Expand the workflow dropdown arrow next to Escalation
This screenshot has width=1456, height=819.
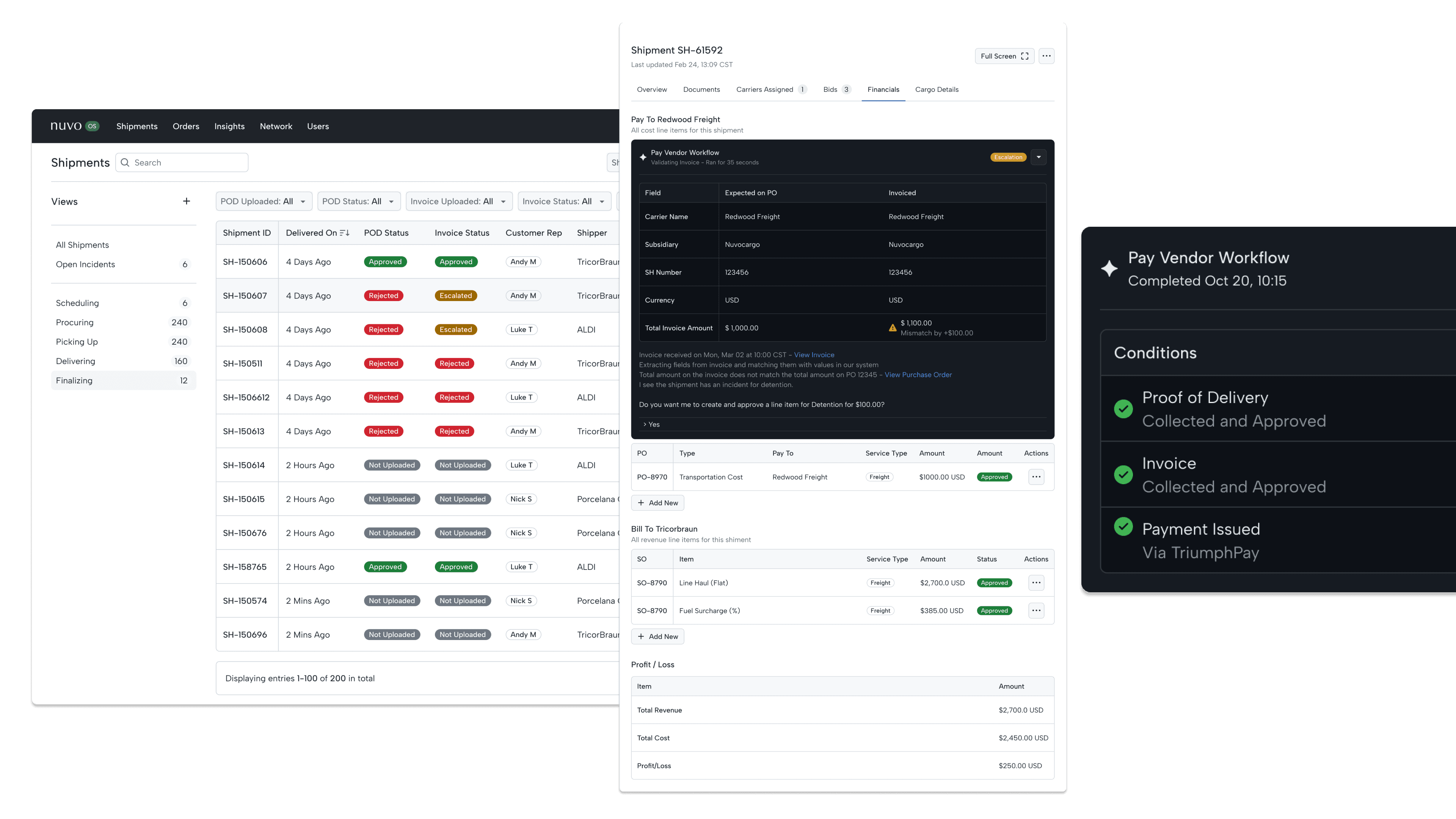coord(1038,157)
